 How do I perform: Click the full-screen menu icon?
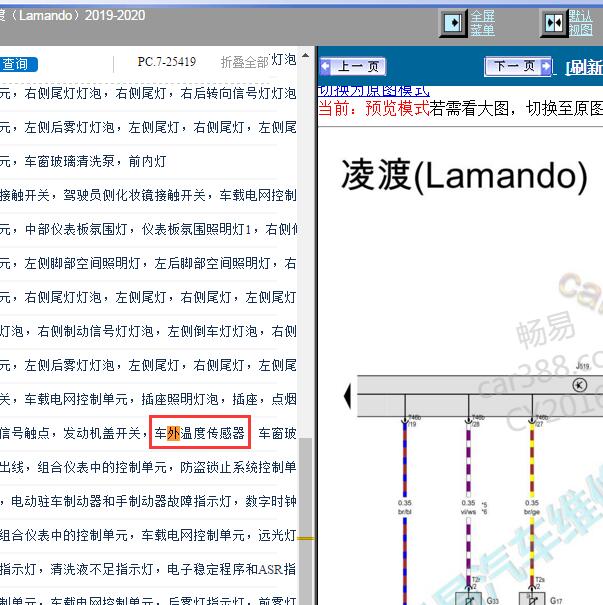tap(454, 23)
